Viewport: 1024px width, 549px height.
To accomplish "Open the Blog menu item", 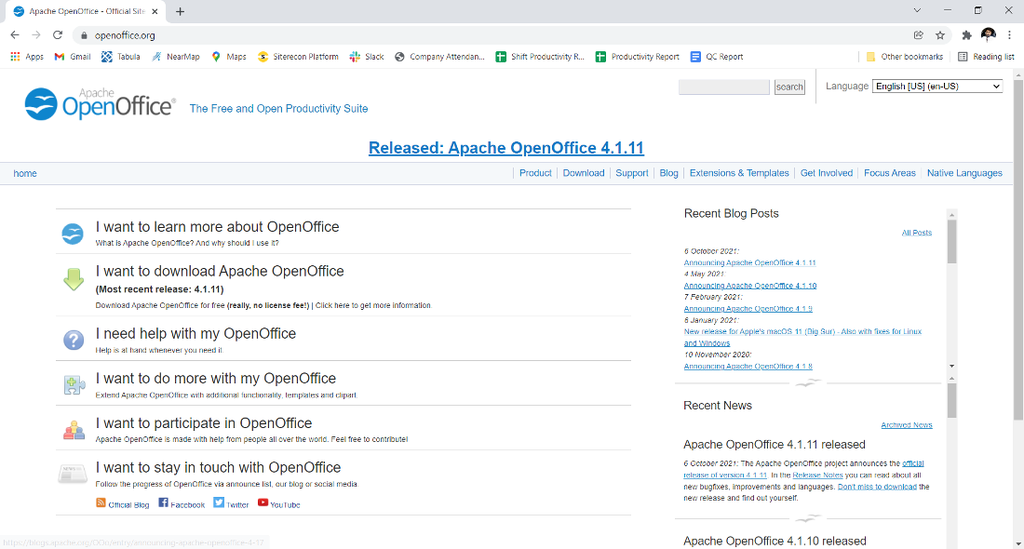I will tap(669, 173).
